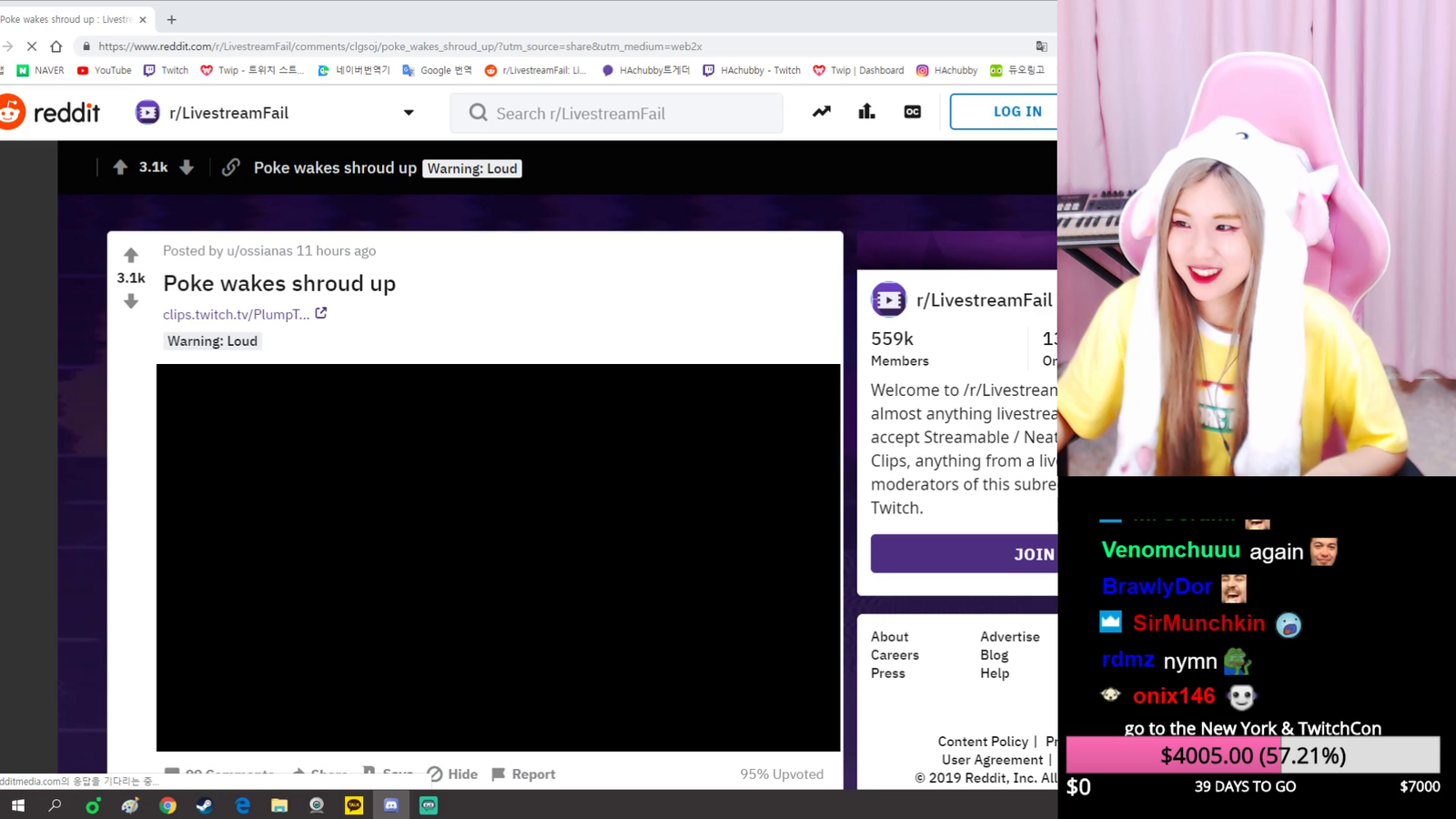Viewport: 1456px width, 819px height.
Task: Open Google Chrome from the taskbar
Action: tap(167, 805)
